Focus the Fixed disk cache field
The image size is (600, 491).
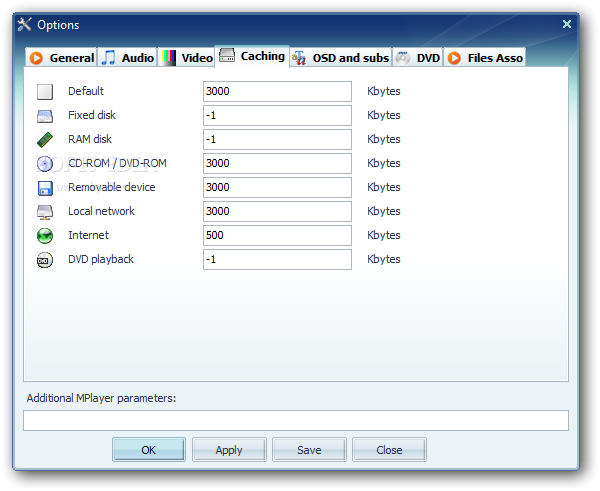click(x=277, y=116)
